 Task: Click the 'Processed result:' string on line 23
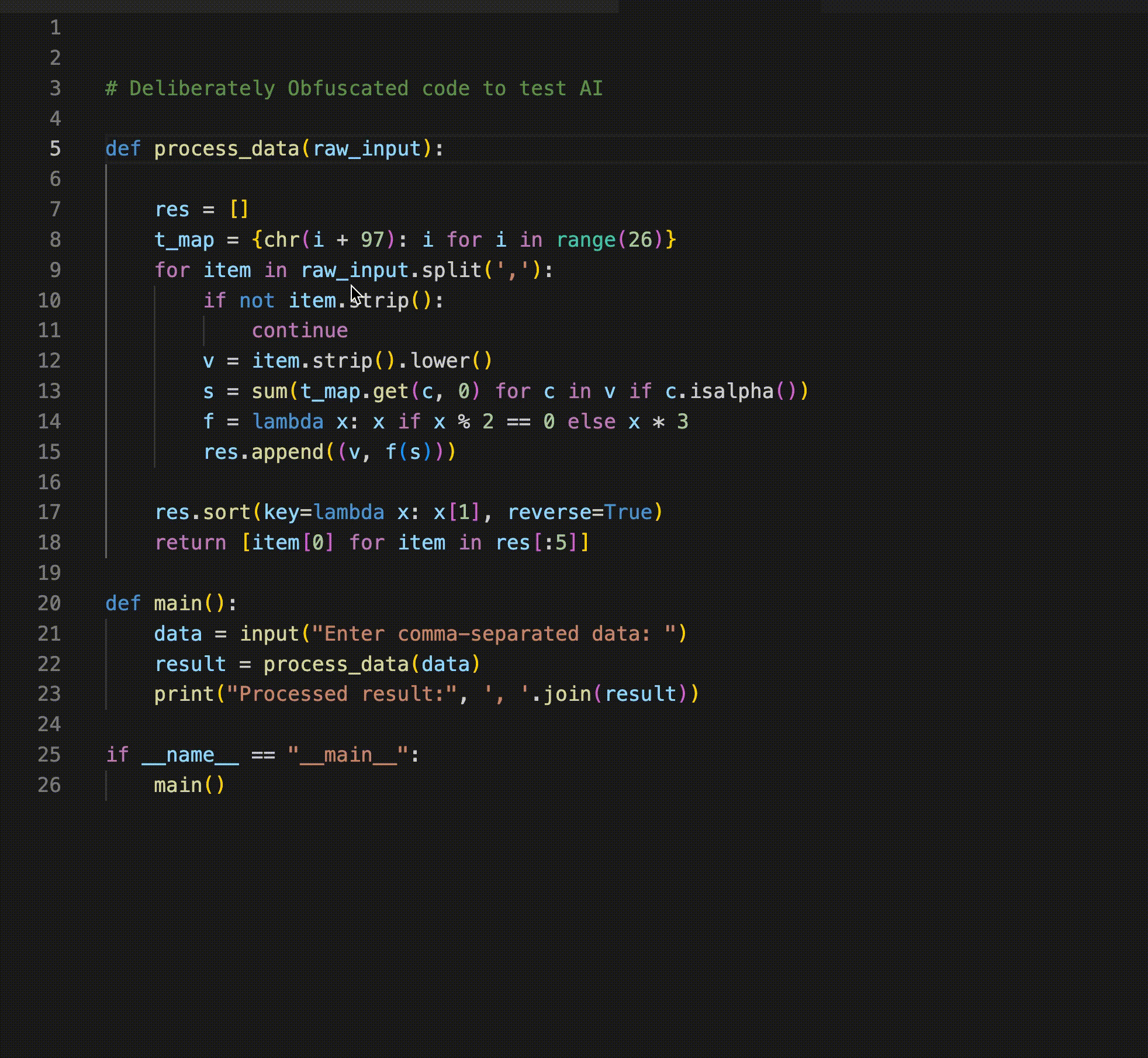tap(342, 694)
